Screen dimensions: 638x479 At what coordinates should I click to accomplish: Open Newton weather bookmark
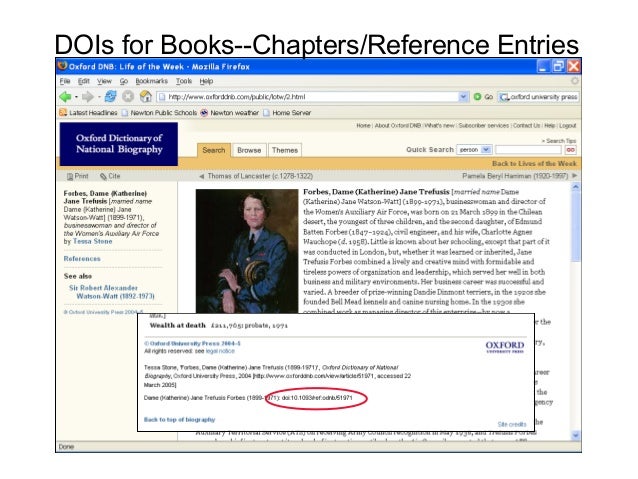coord(230,113)
